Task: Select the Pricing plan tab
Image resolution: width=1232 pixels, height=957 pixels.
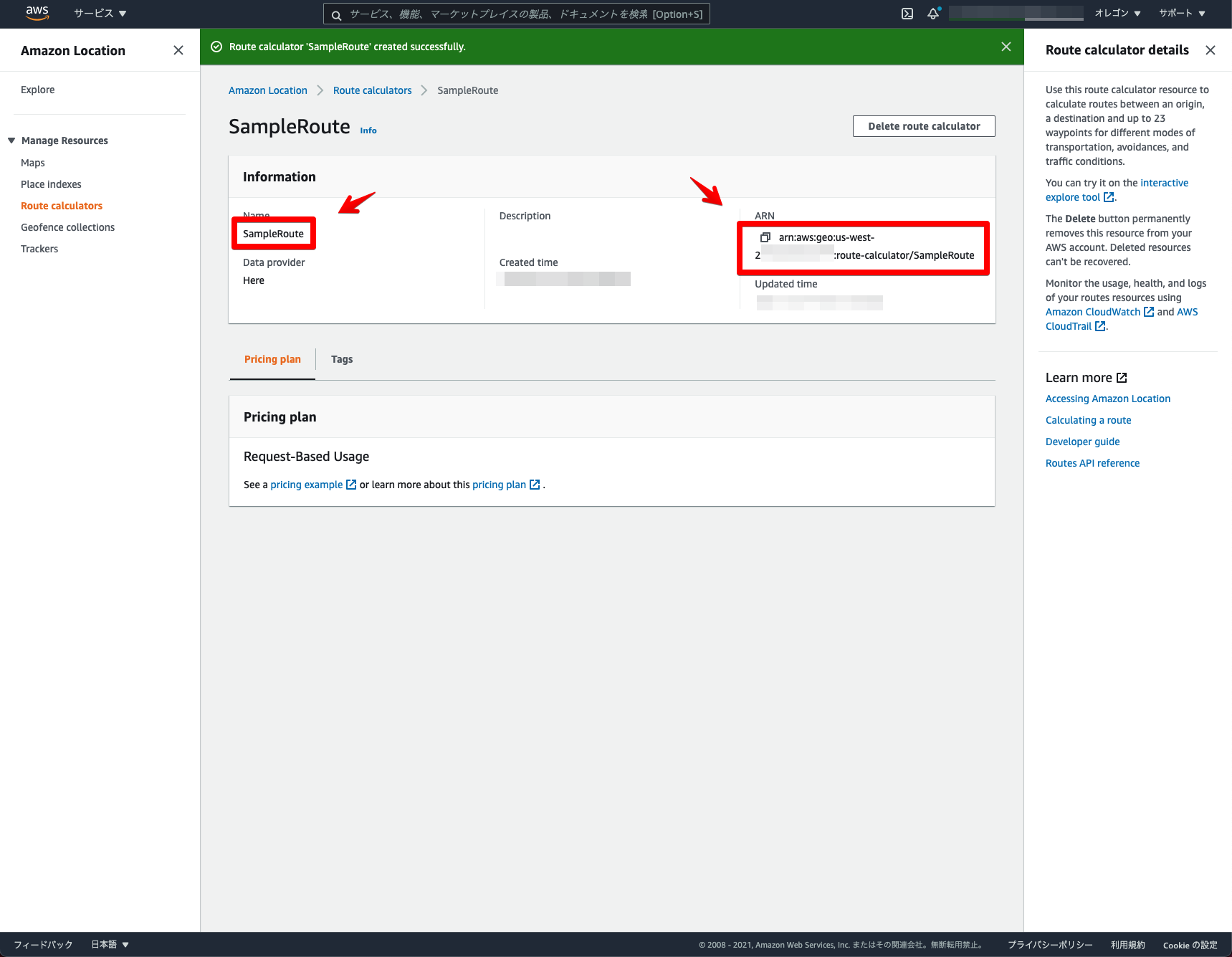Action: [x=272, y=359]
